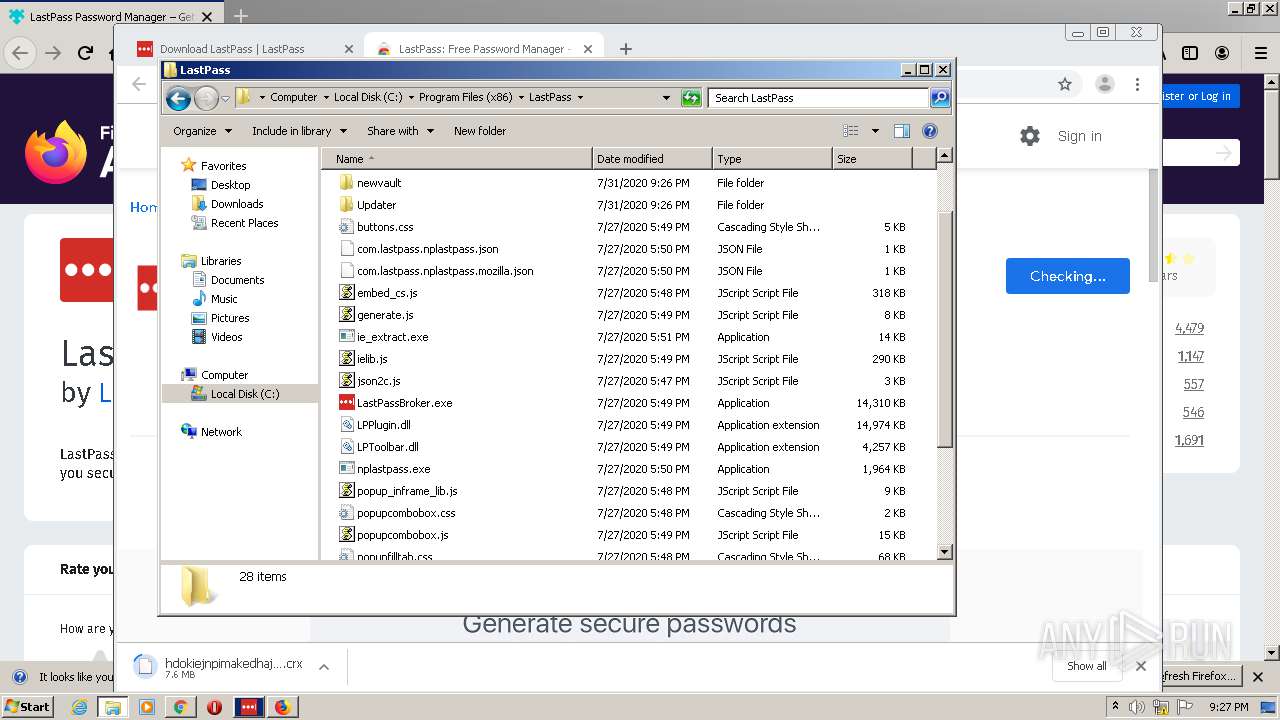Open Internet Explorer from the taskbar

[x=79, y=707]
